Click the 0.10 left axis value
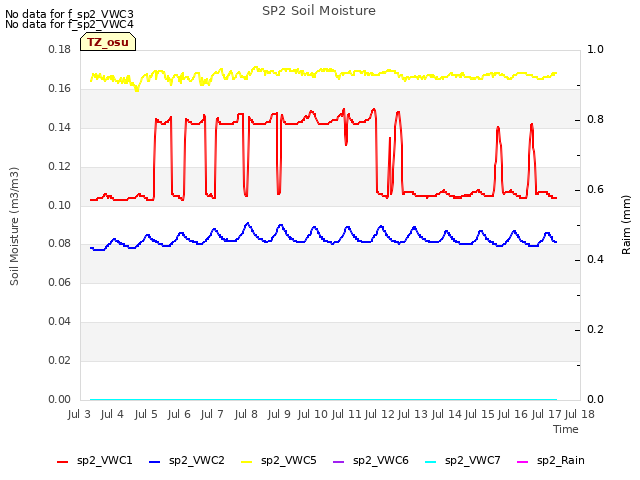Image resolution: width=640 pixels, height=480 pixels. [60, 205]
